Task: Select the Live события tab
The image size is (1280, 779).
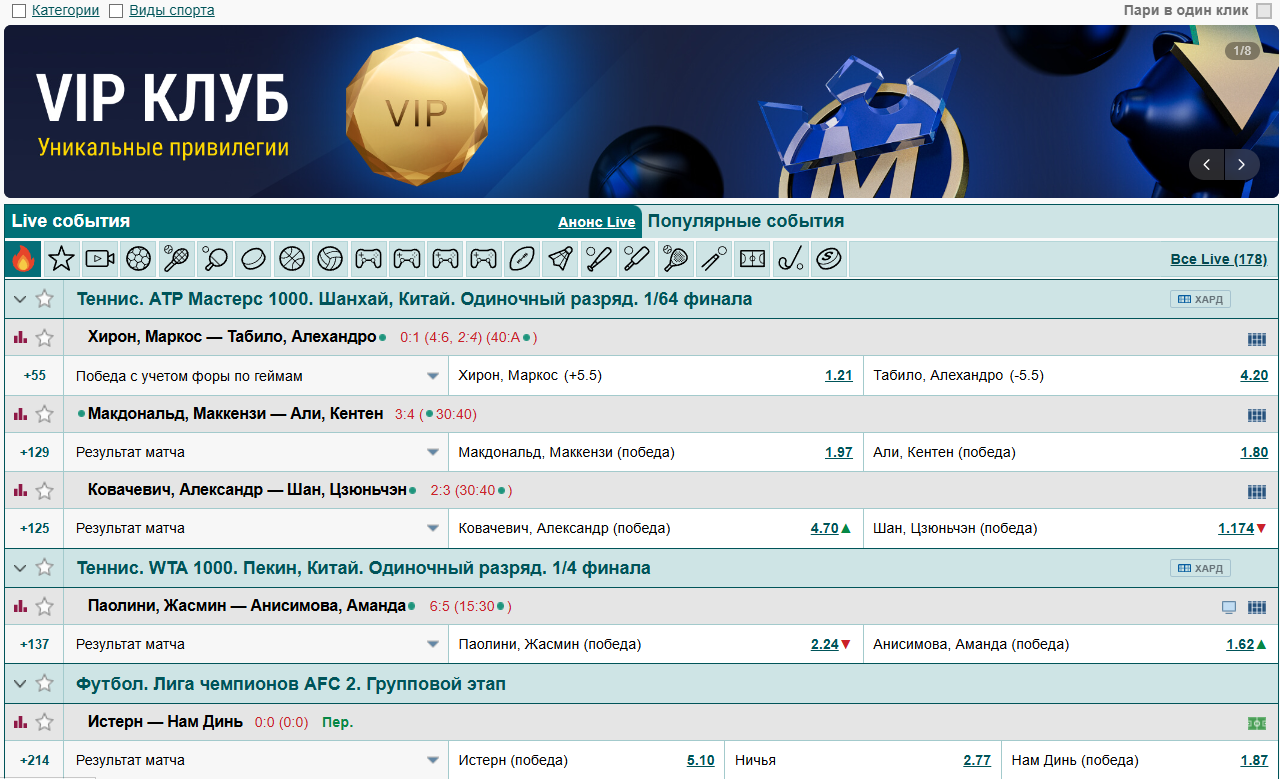Action: (71, 221)
